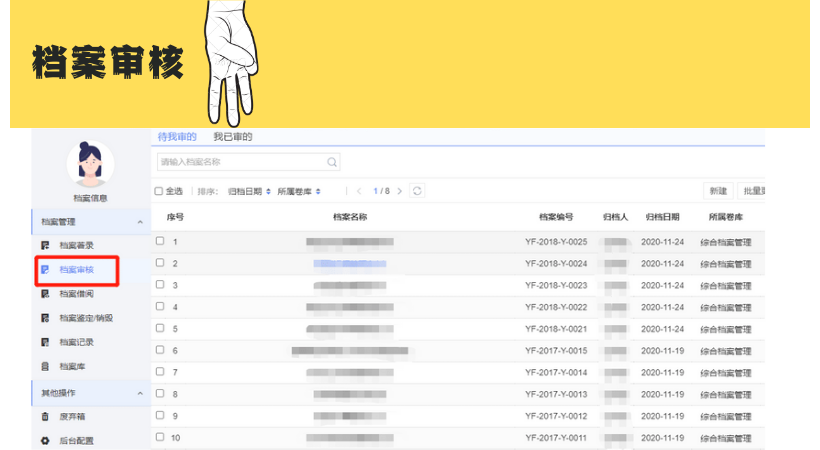Open 档案记录 in the sidebar

[x=76, y=342]
